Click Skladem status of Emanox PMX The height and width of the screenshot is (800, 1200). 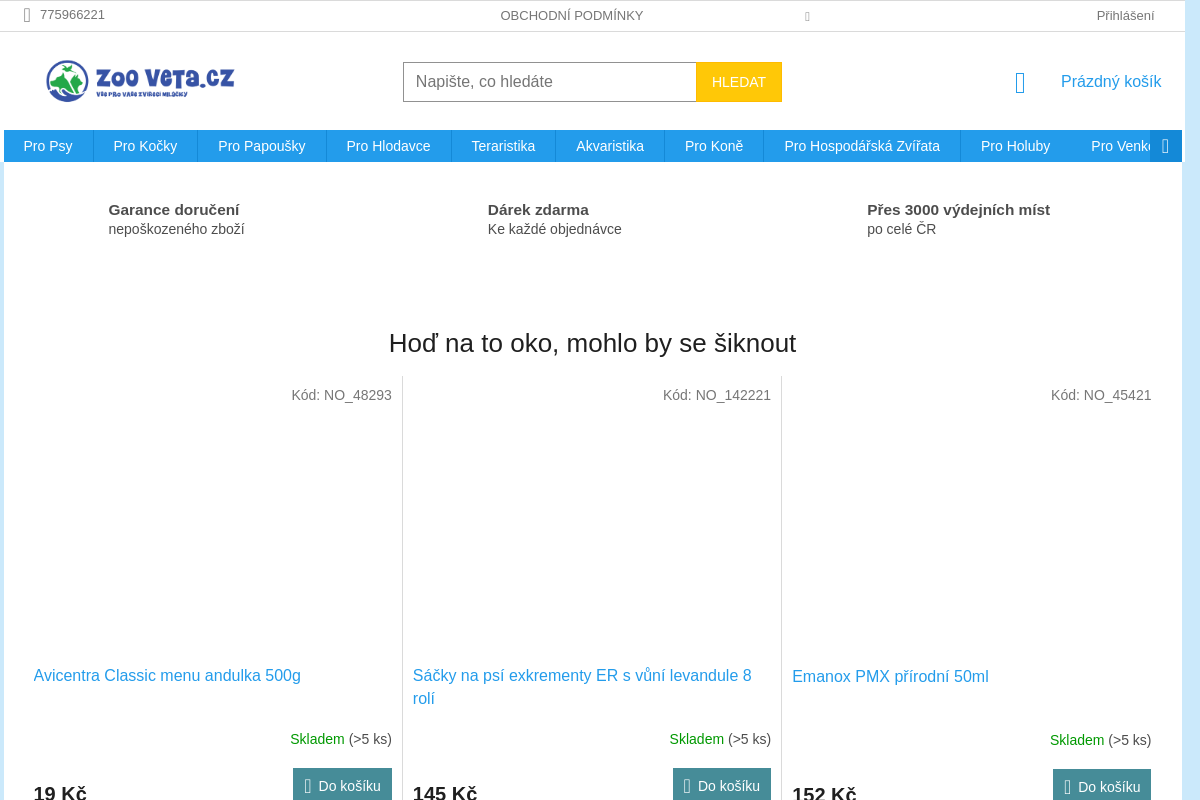[x=1077, y=740]
